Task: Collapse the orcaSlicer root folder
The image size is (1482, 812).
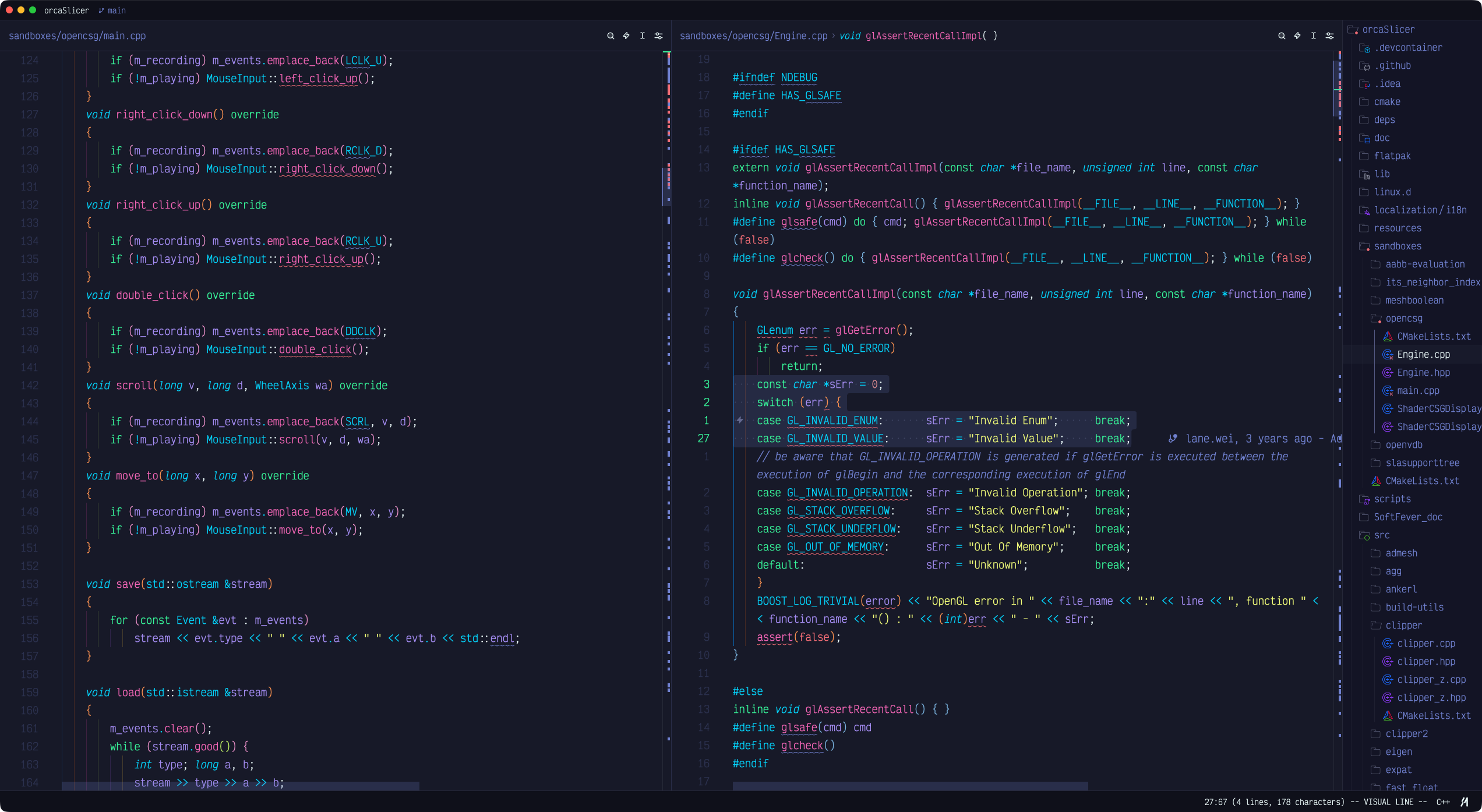Action: (1381, 30)
